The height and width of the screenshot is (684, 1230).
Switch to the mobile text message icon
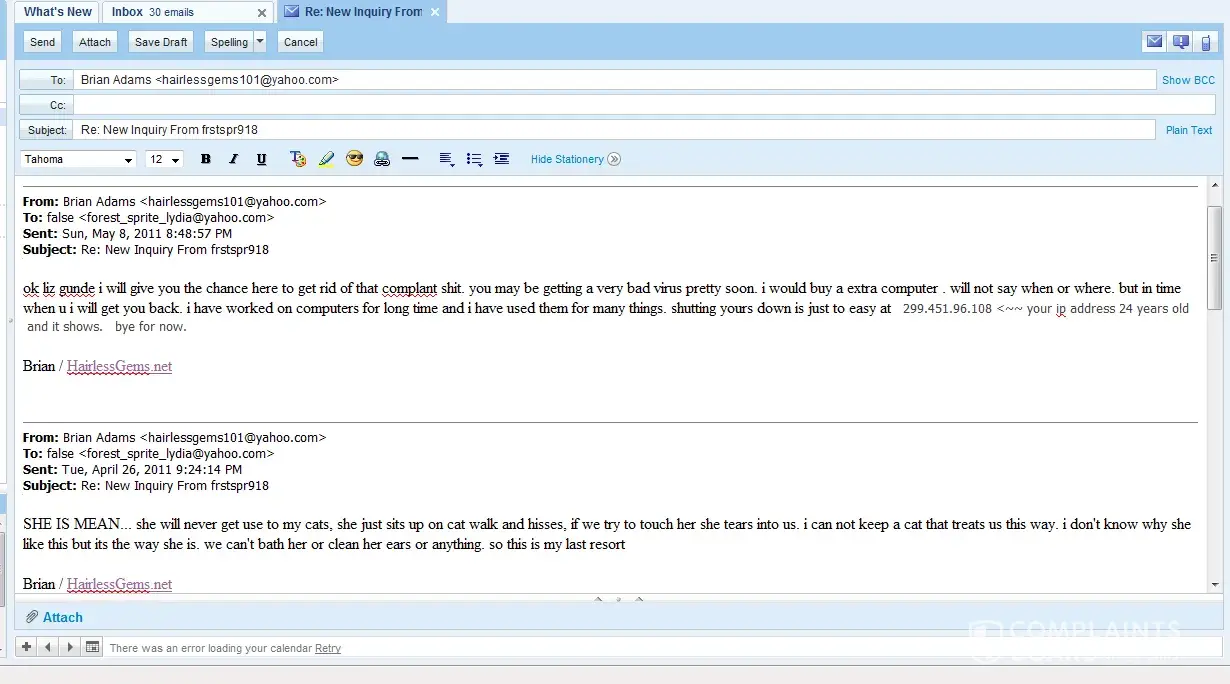click(1206, 42)
